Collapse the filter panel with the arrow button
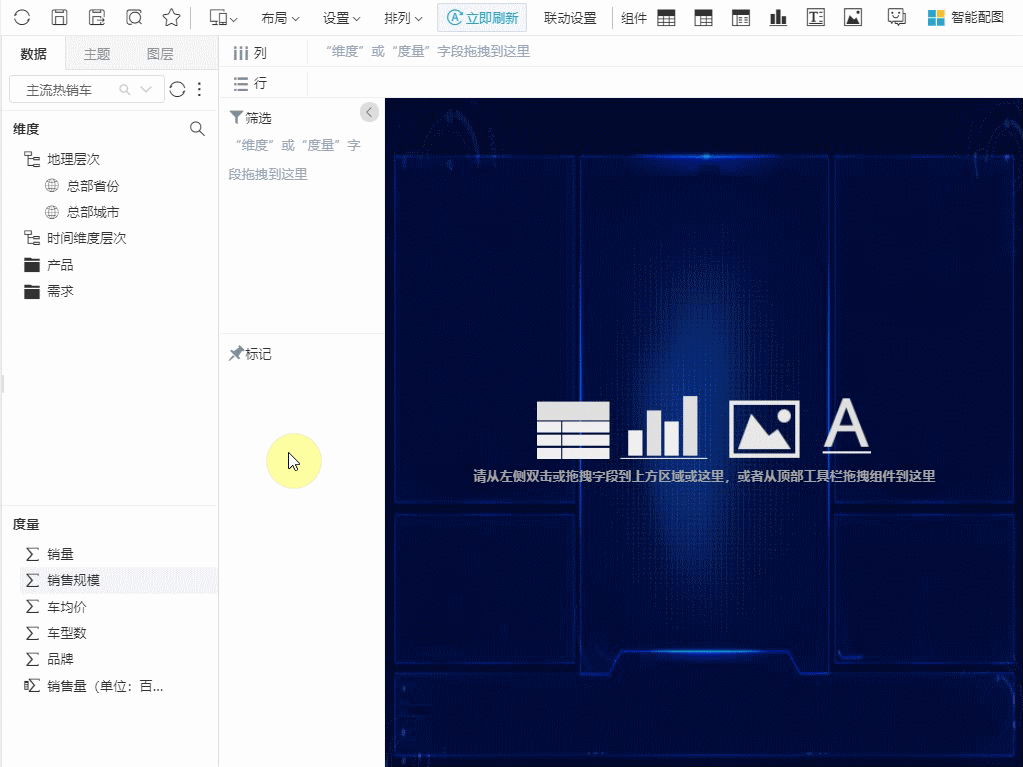 point(370,112)
